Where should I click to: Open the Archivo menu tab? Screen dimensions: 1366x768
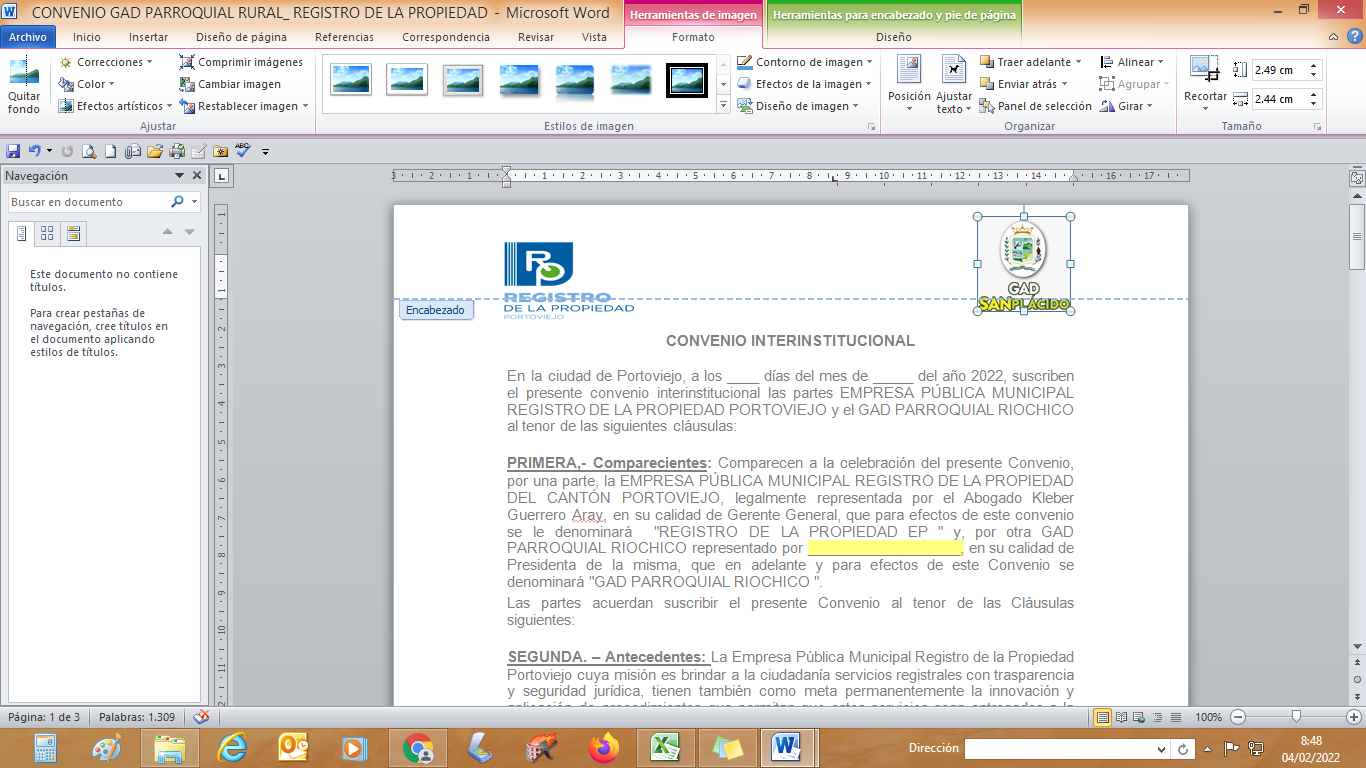28,37
